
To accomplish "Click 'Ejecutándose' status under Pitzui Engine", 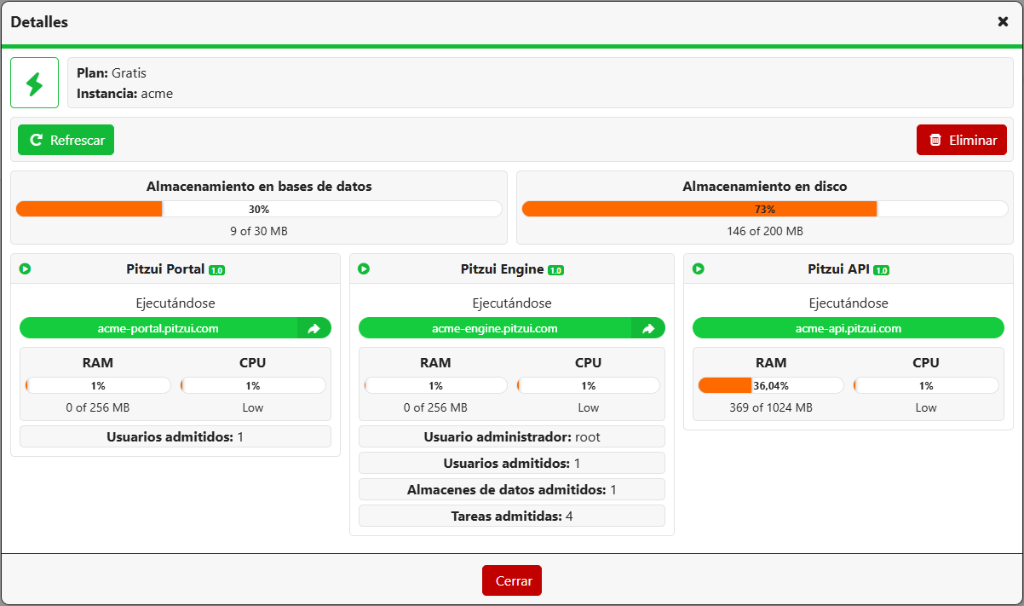I will point(512,303).
